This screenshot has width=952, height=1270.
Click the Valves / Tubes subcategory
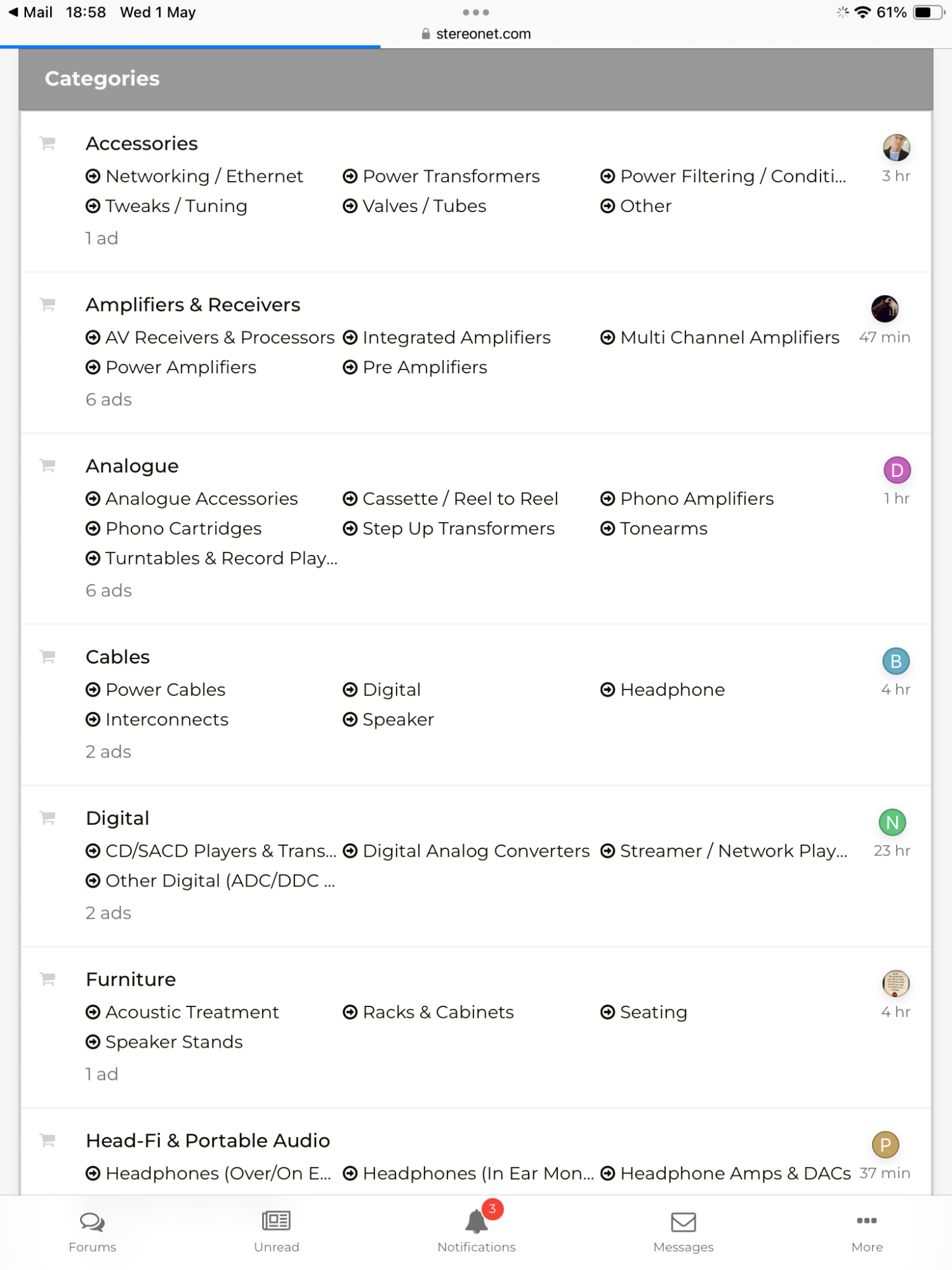coord(423,206)
